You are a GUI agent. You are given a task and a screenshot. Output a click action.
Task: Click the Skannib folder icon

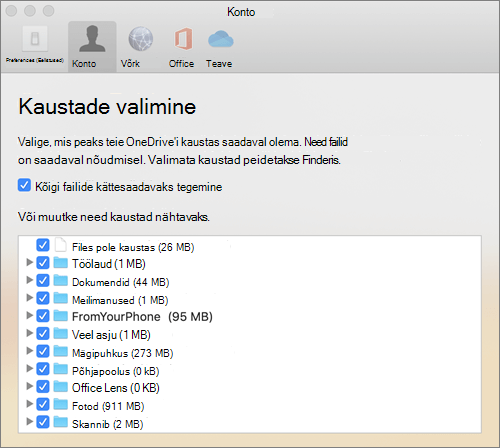61,422
